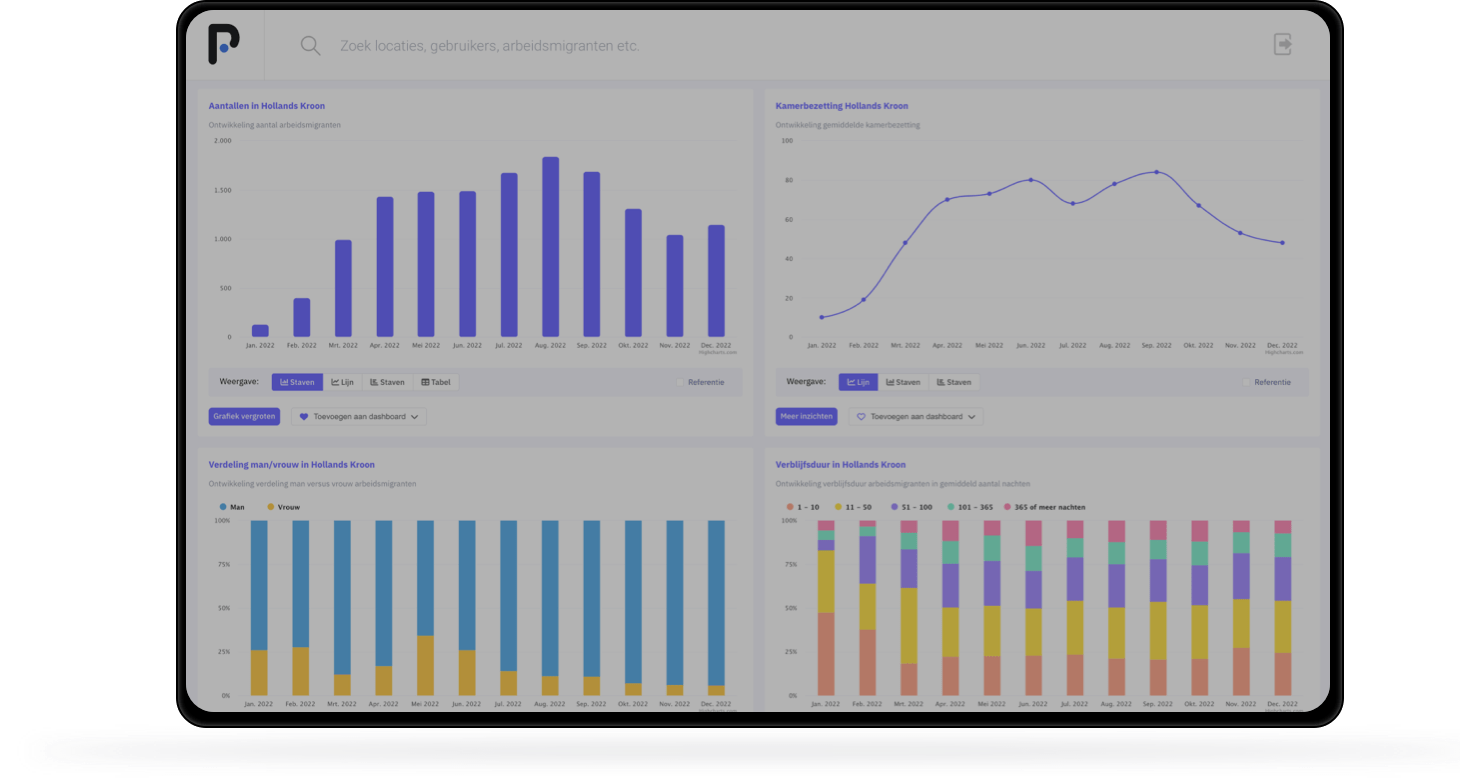Image resolution: width=1460 pixels, height=784 pixels.
Task: Click the Grafiek vergroten button
Action: (x=244, y=416)
